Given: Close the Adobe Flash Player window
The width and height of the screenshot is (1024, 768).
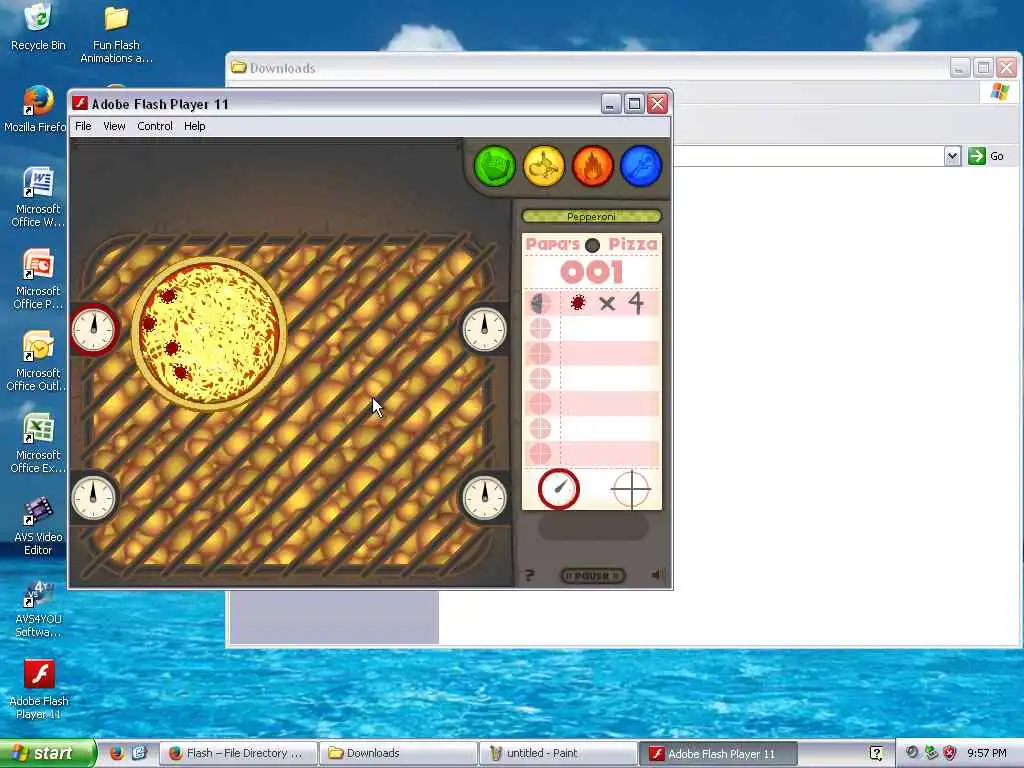Looking at the screenshot, I should click(x=657, y=104).
